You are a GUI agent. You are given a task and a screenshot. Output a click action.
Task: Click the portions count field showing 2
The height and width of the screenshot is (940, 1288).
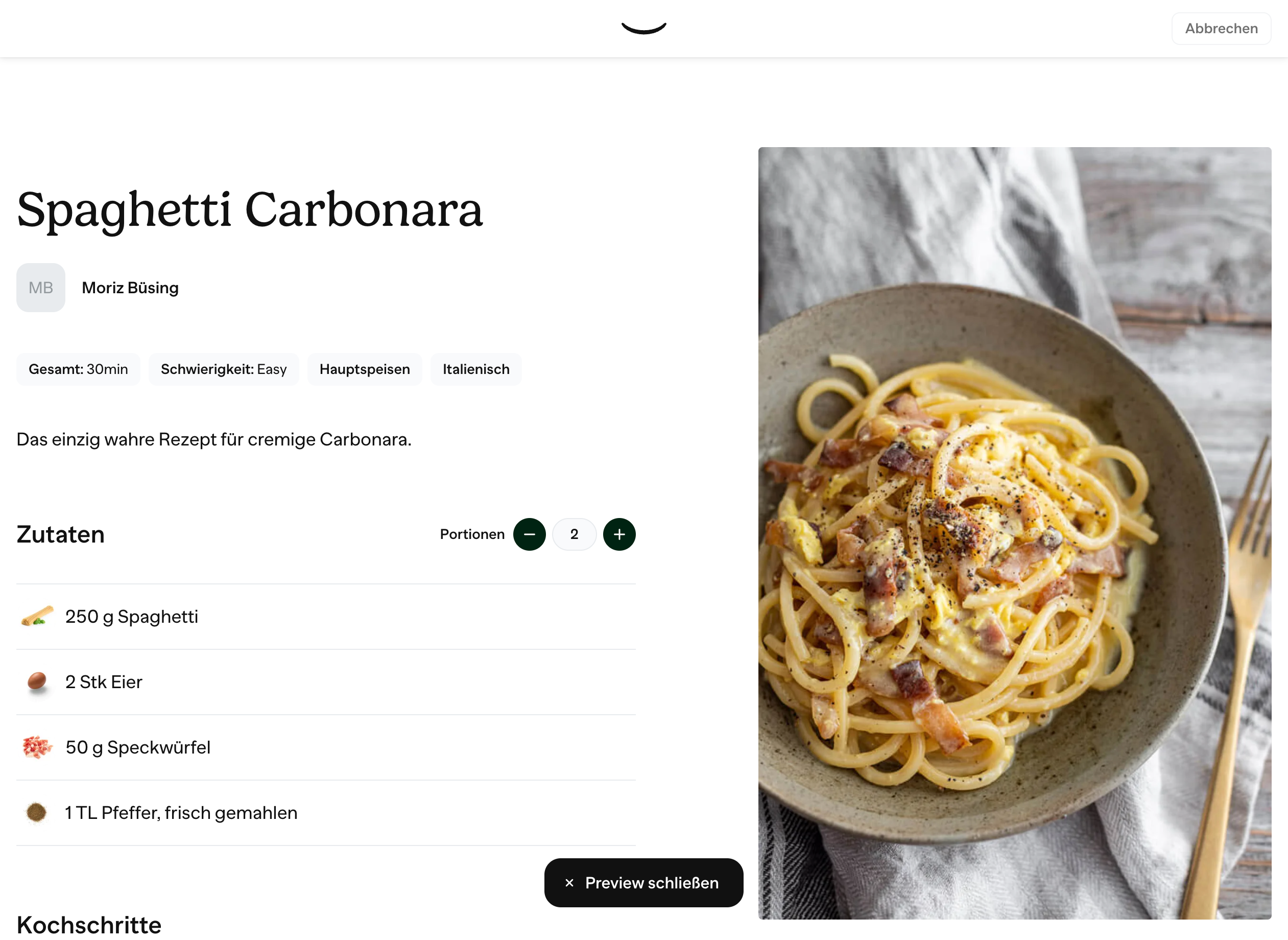pos(574,534)
